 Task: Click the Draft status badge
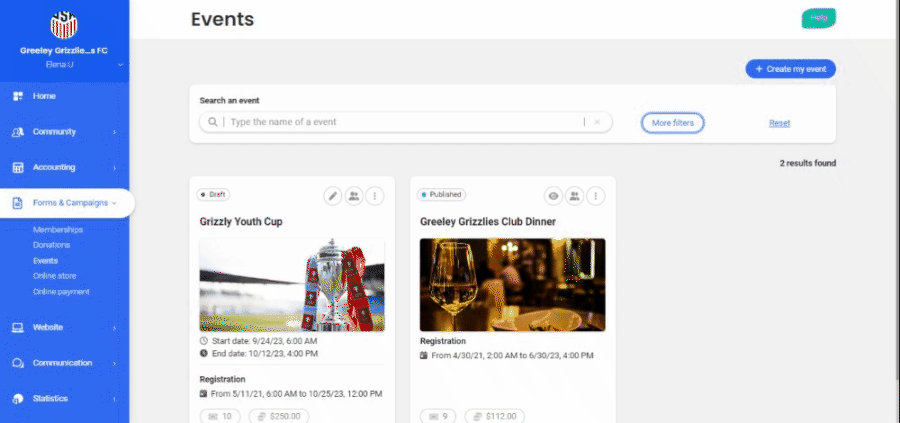pyautogui.click(x=213, y=195)
